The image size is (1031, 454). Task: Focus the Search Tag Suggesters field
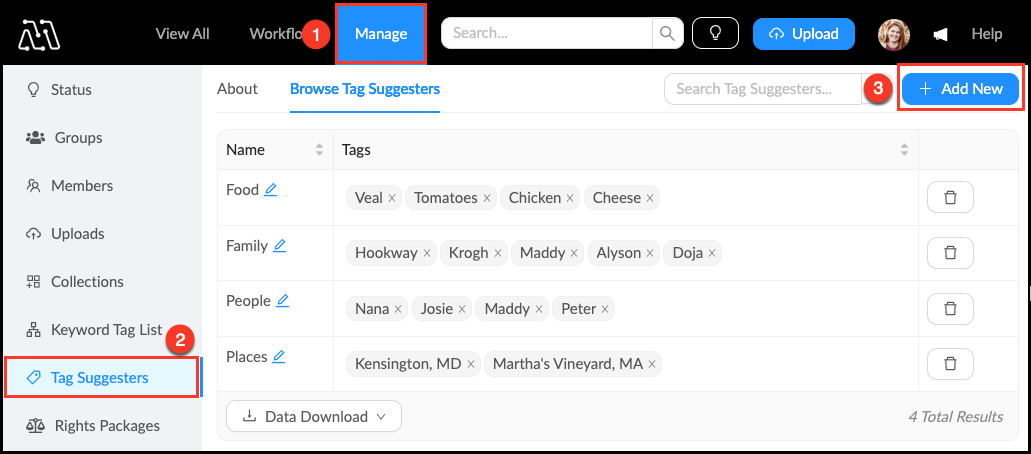click(762, 89)
